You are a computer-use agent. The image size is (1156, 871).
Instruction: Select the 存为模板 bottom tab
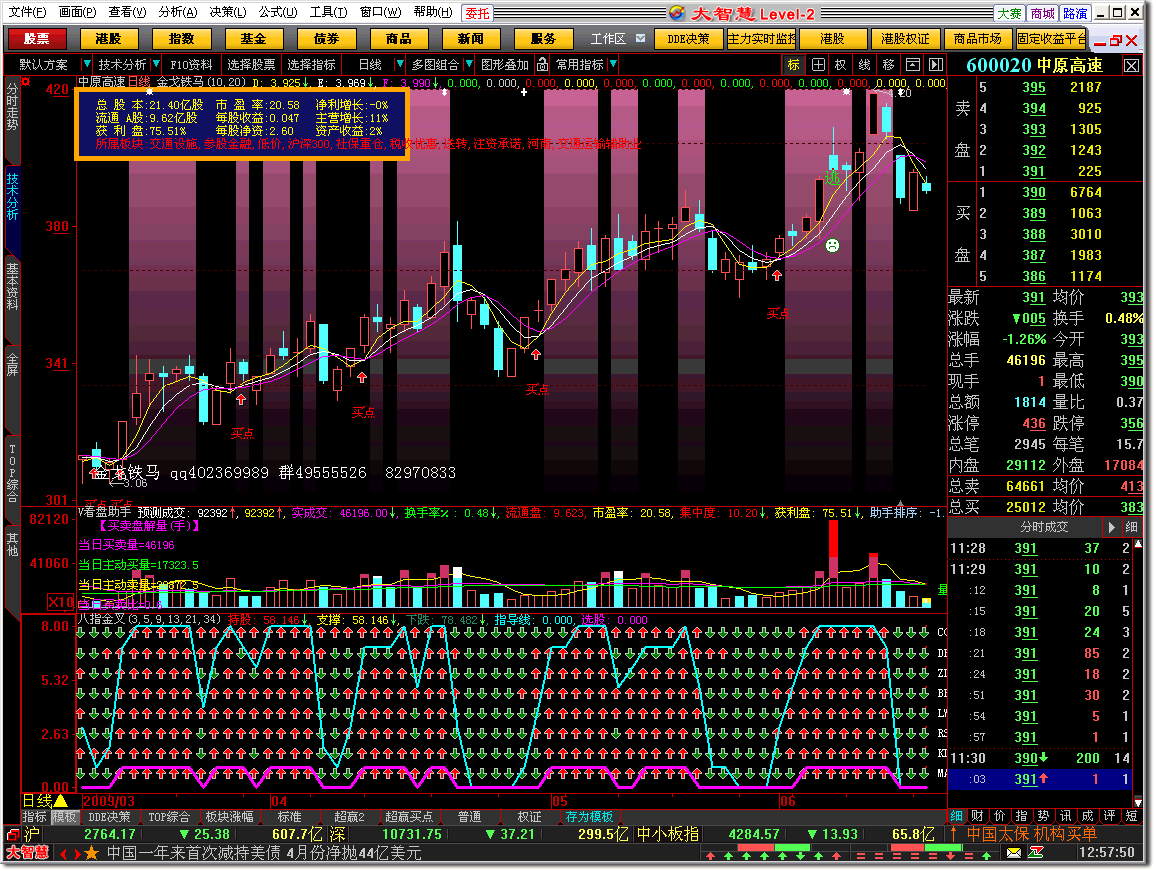pos(588,817)
